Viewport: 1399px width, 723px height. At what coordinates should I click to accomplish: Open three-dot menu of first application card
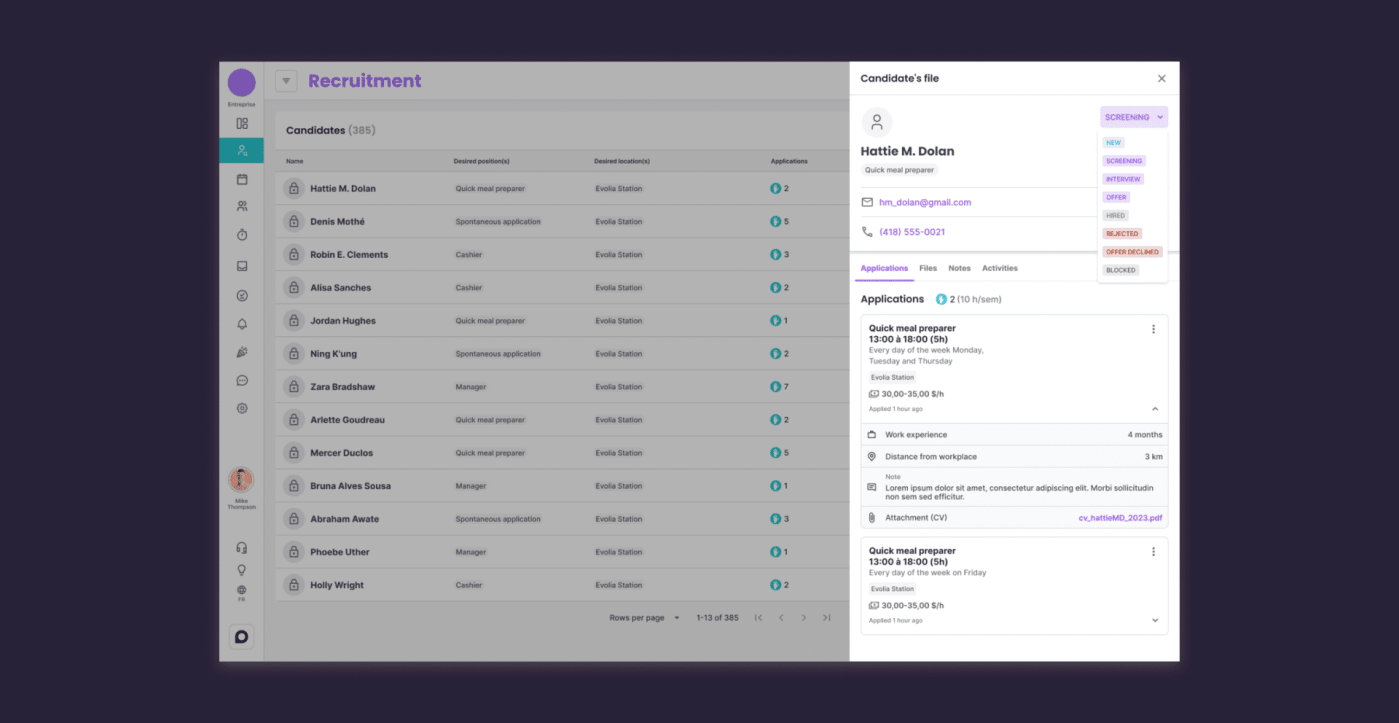point(1153,329)
